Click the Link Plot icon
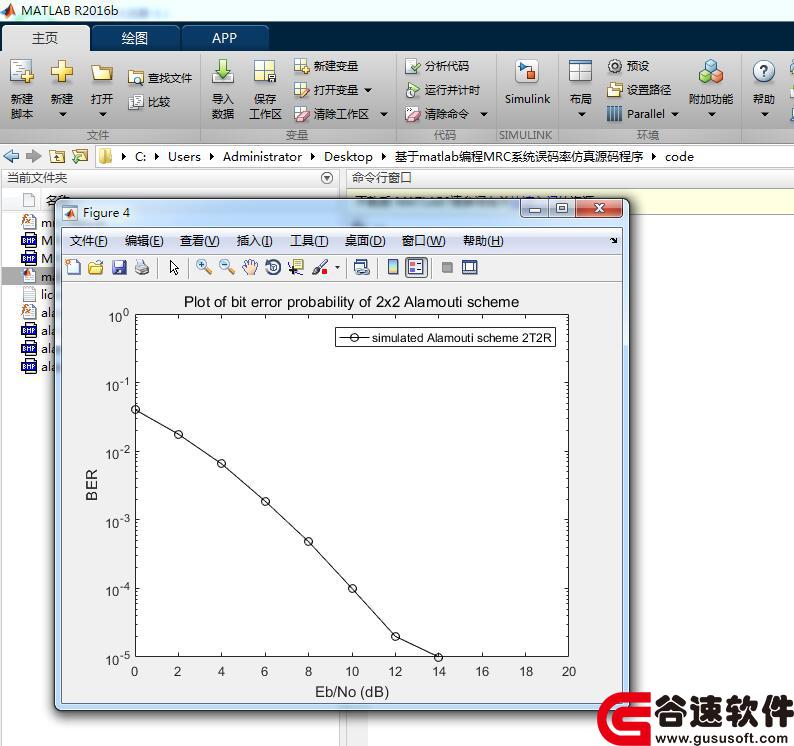 point(362,267)
